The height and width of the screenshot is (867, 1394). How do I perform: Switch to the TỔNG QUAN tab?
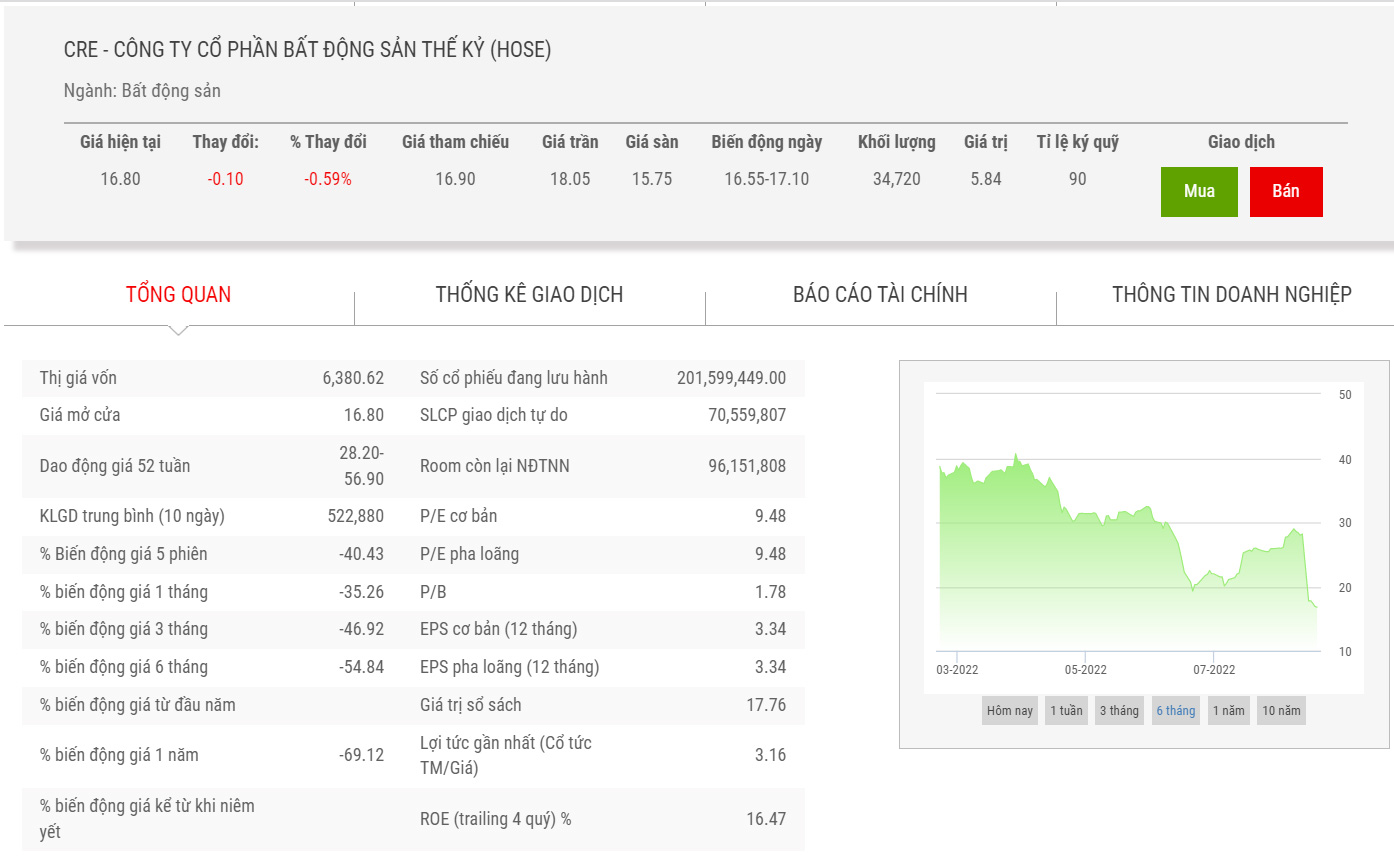point(178,294)
